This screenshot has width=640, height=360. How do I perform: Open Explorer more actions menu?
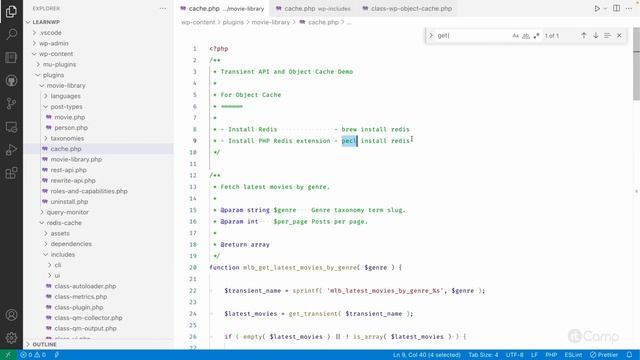pos(163,8)
